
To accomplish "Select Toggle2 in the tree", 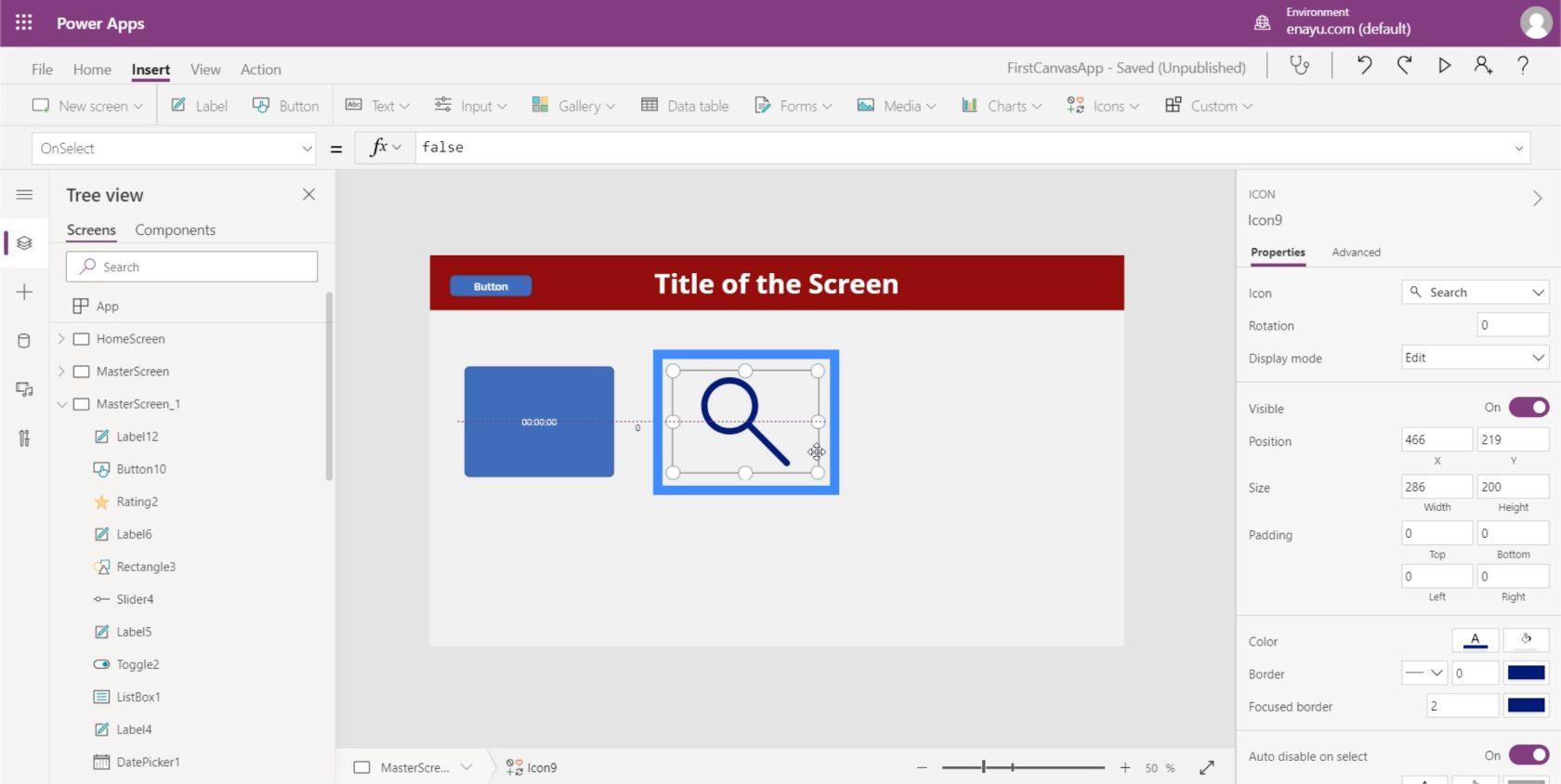I will 138,664.
